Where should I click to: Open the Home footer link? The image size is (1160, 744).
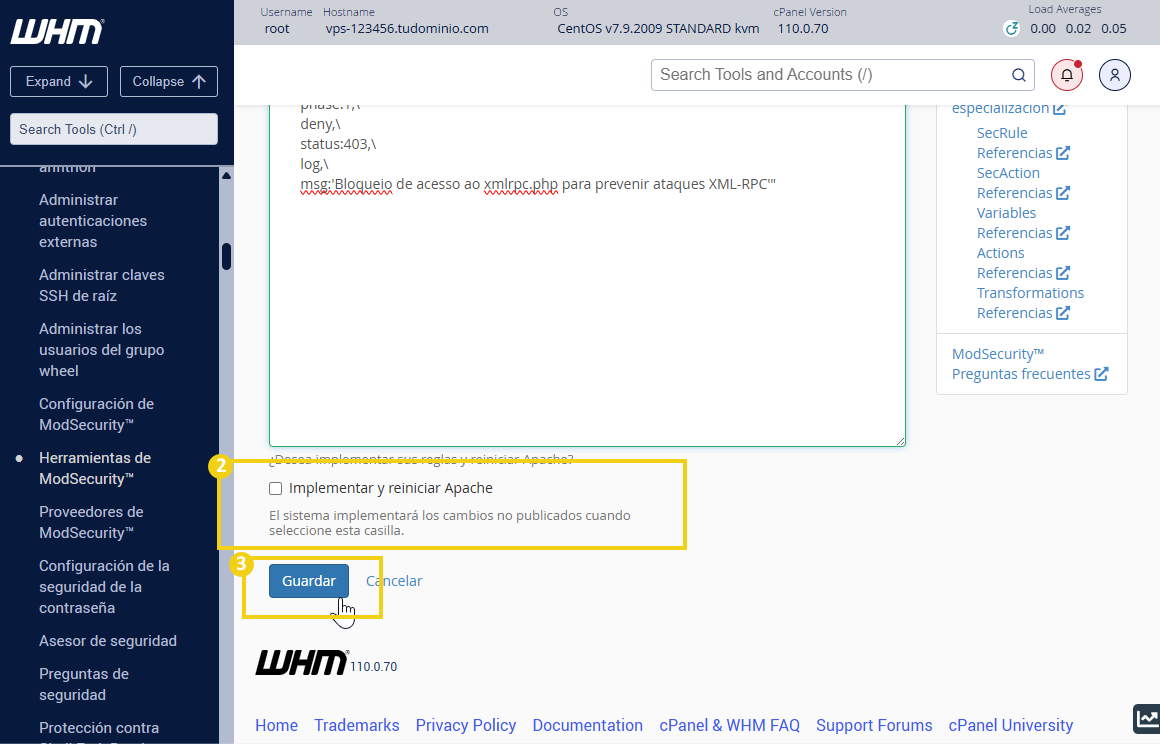tap(277, 726)
